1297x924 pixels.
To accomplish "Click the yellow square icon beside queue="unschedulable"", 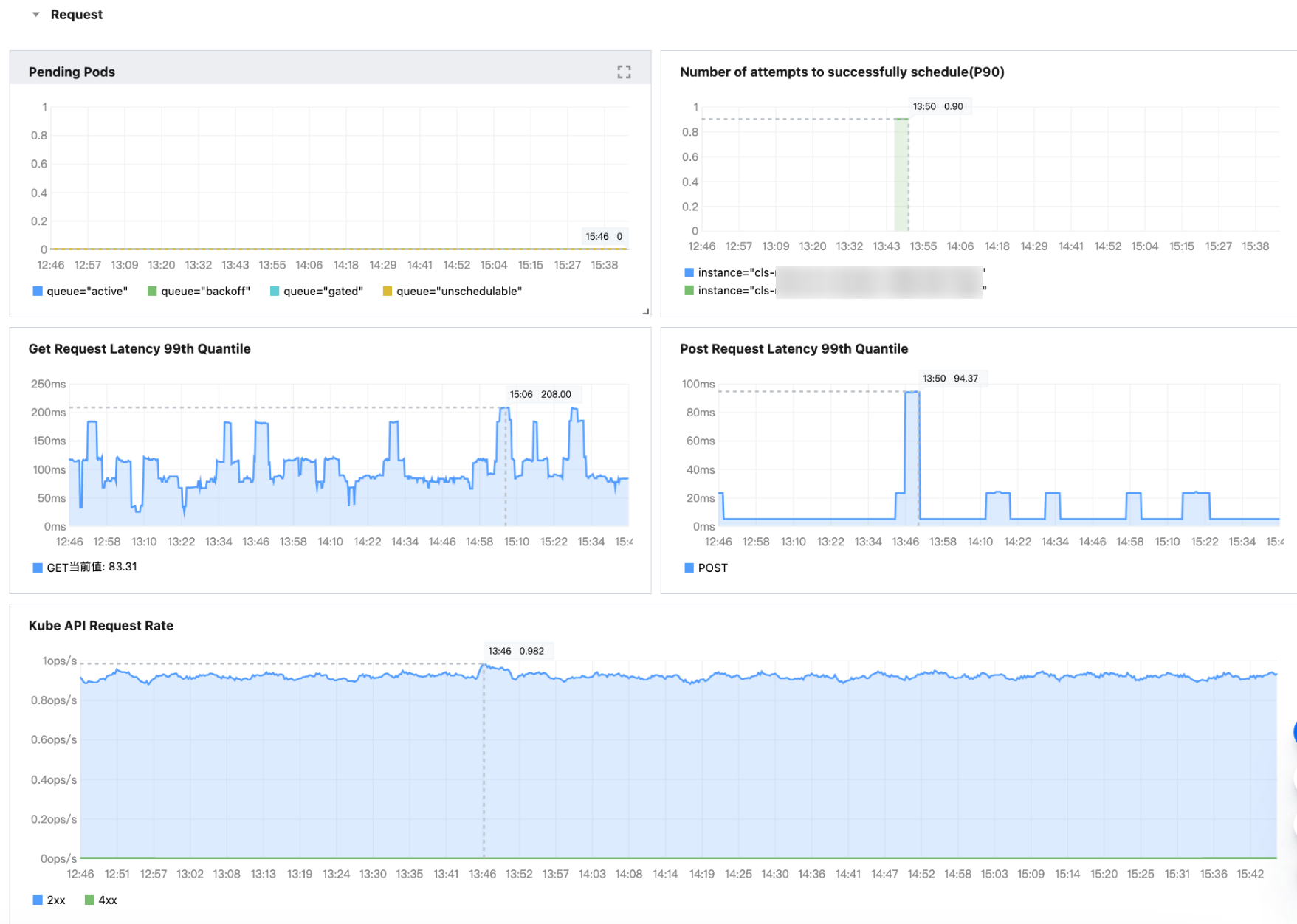I will point(388,292).
